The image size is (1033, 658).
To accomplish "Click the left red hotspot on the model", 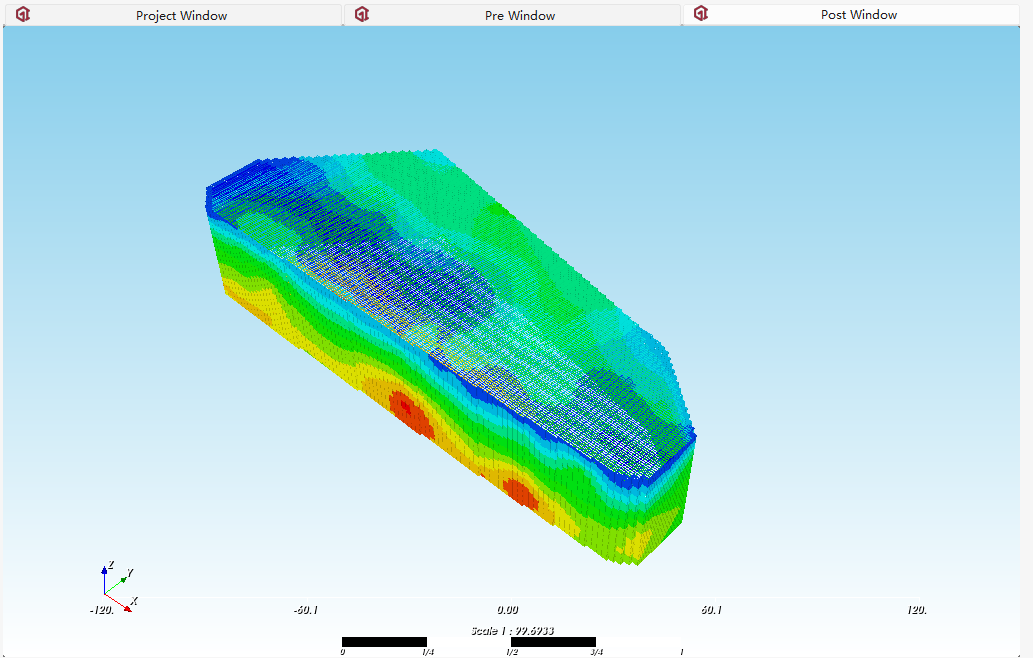I will pyautogui.click(x=411, y=412).
